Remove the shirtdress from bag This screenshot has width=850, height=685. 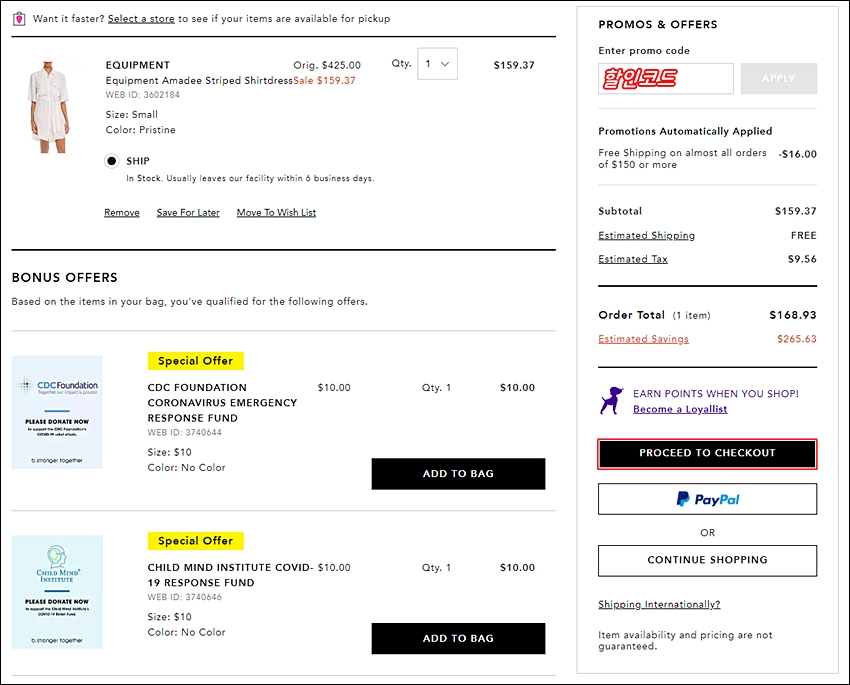pos(122,212)
